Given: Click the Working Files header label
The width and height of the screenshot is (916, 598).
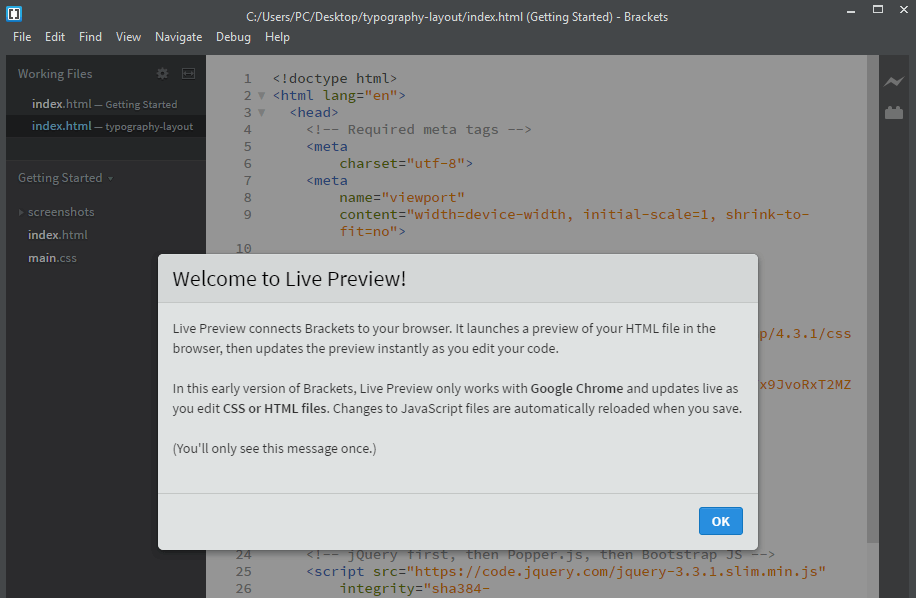Looking at the screenshot, I should [x=55, y=74].
